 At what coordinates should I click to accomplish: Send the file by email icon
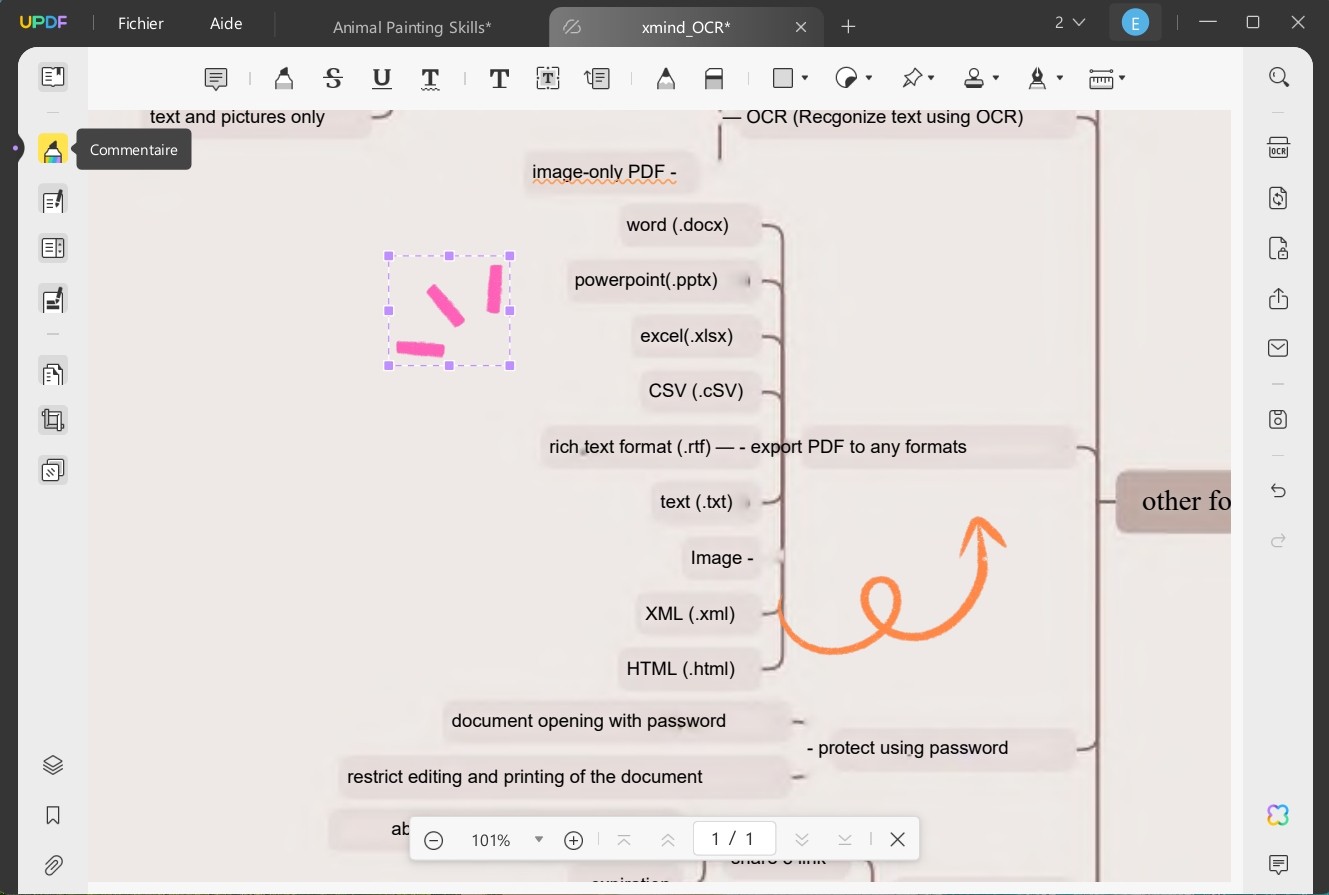coord(1278,348)
